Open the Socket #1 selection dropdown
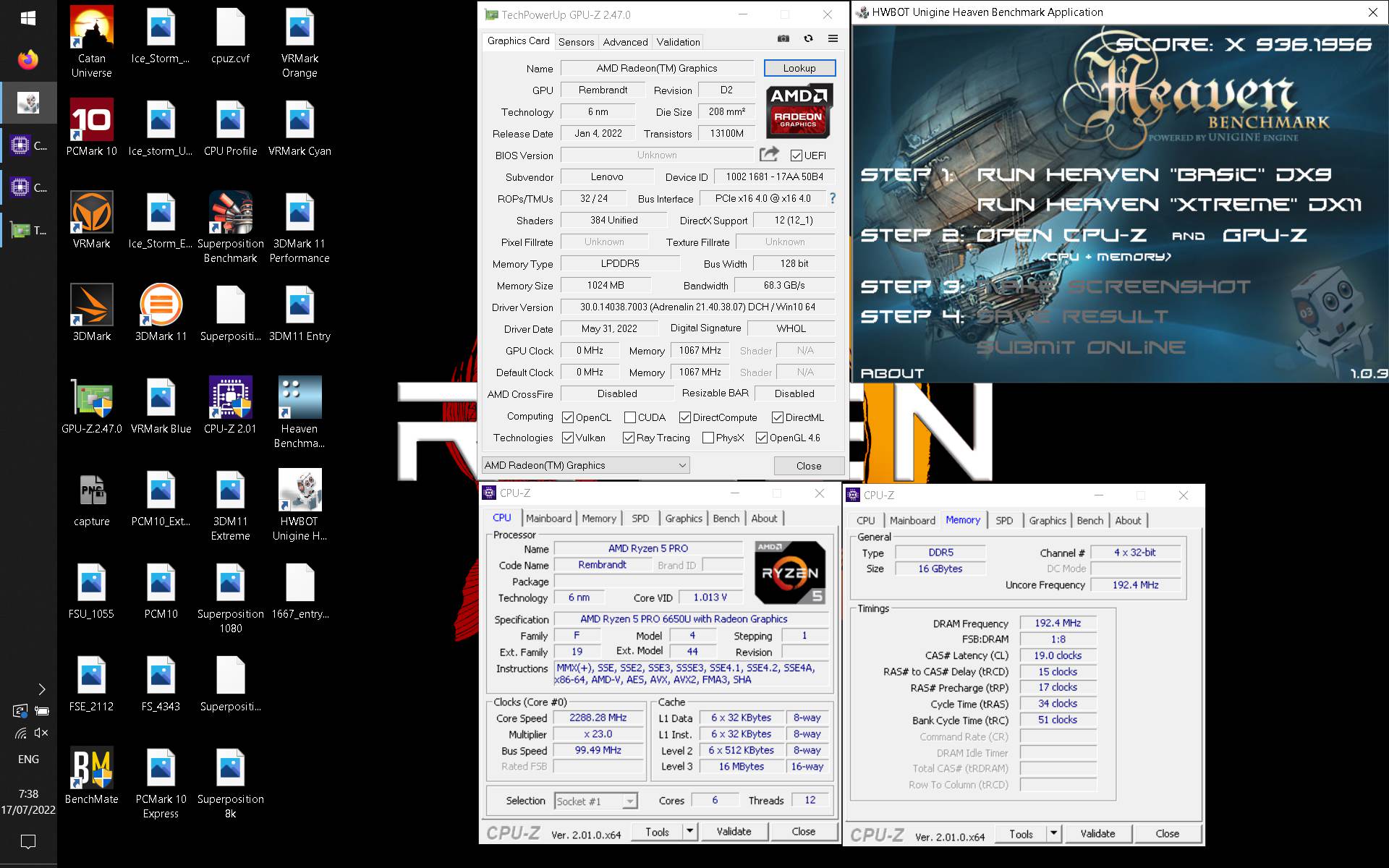1389x868 pixels. click(596, 801)
